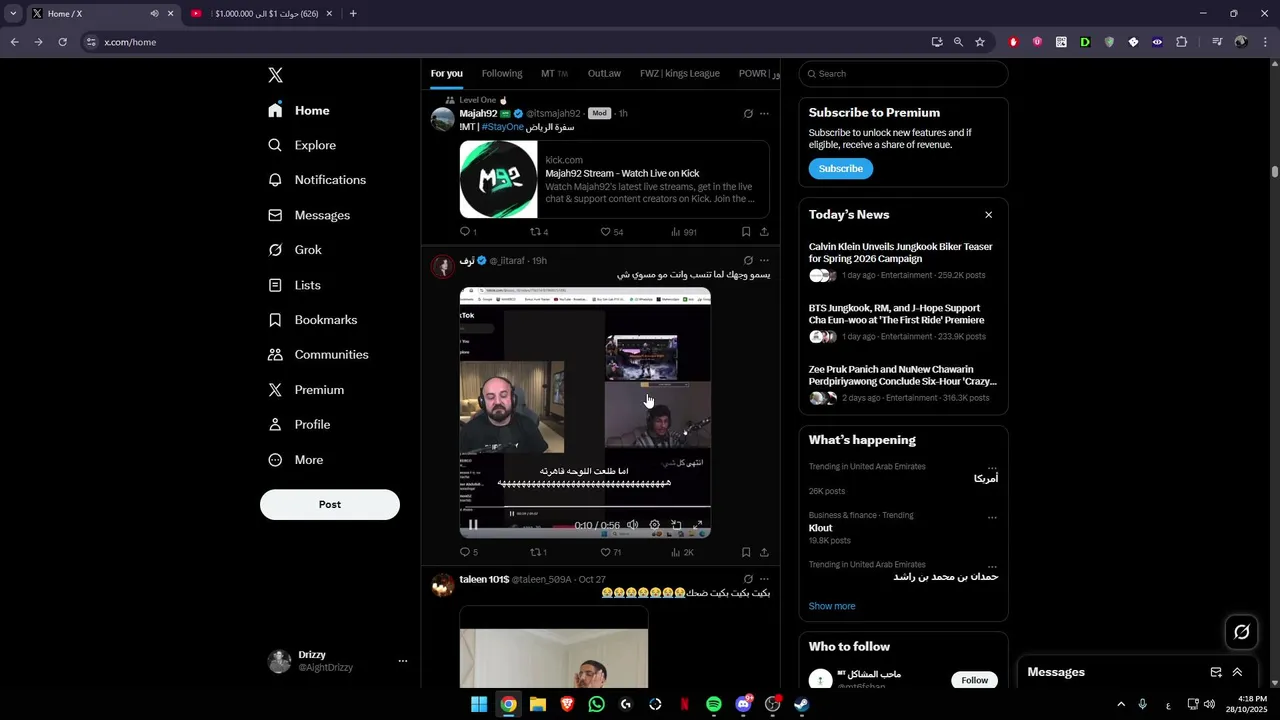Enter video fullscreen mode
The image size is (1280, 720).
[697, 525]
